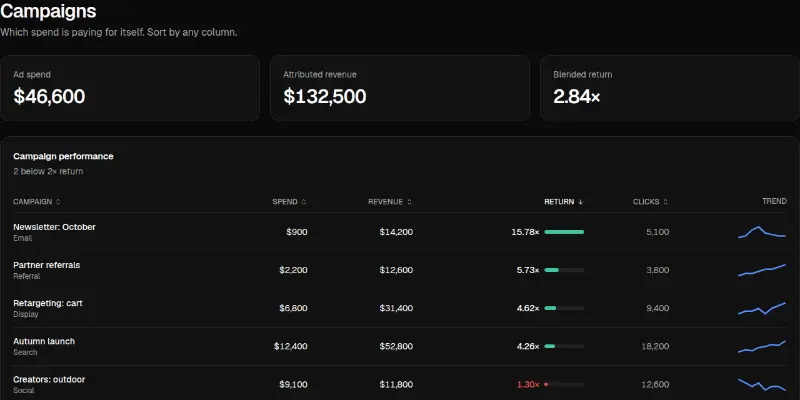Click the Trend column header
Viewport: 800px width, 400px height.
click(774, 202)
